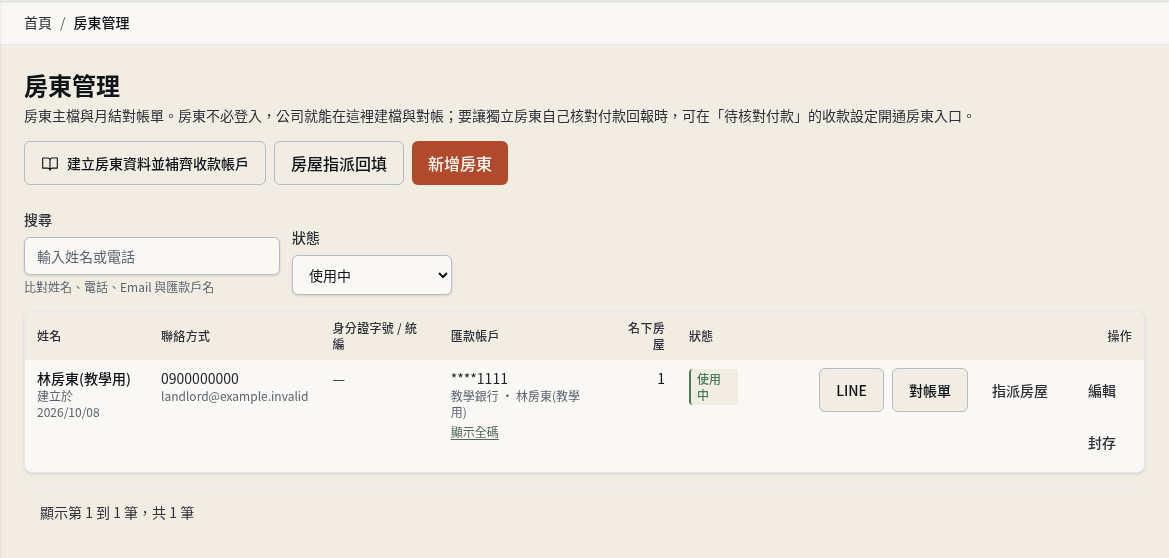Open the 狀態 dropdown showing 使用中
The height and width of the screenshot is (558, 1169).
coord(372,275)
